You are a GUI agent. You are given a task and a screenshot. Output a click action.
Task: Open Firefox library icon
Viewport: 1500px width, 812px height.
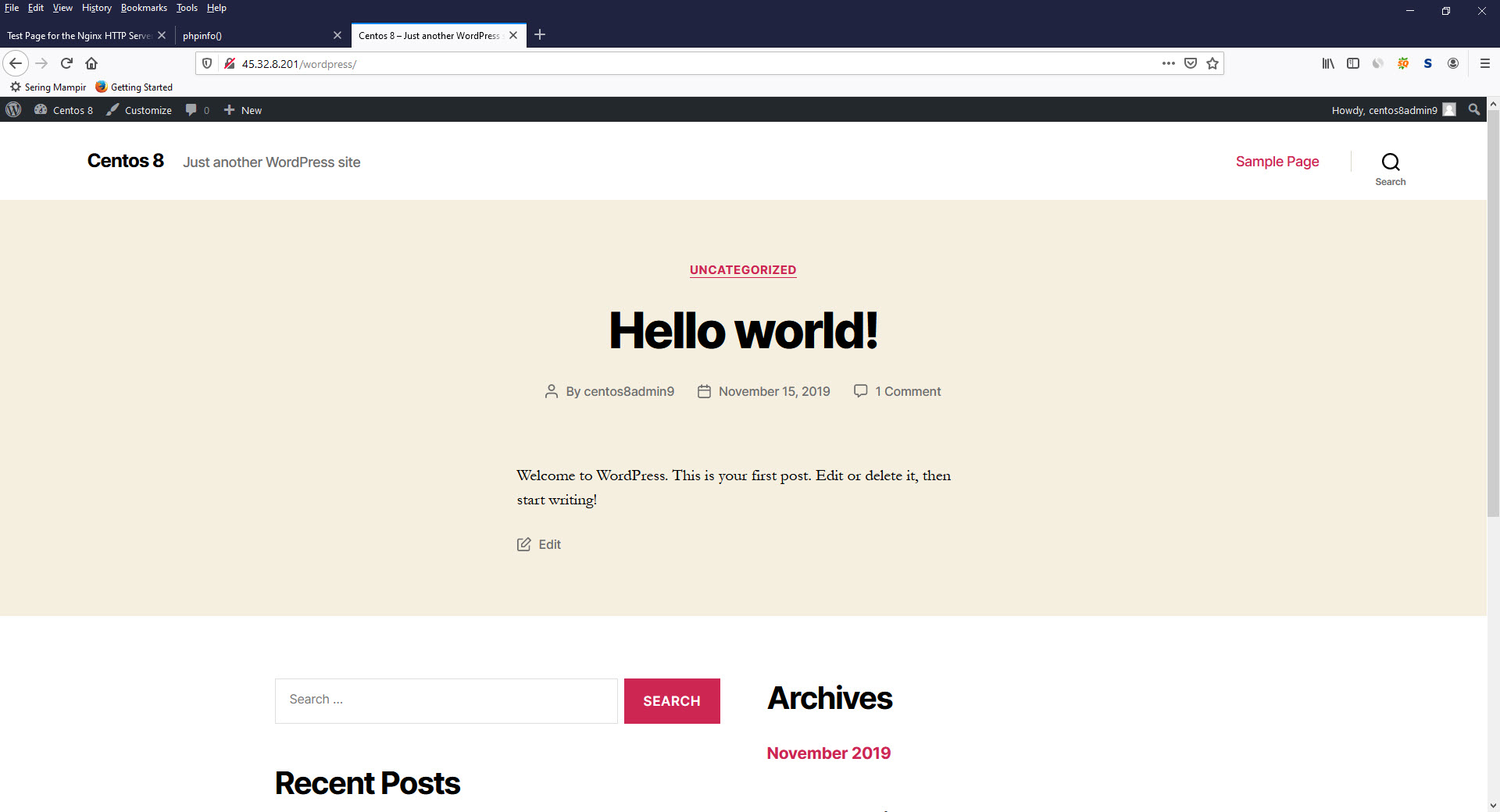click(1328, 63)
